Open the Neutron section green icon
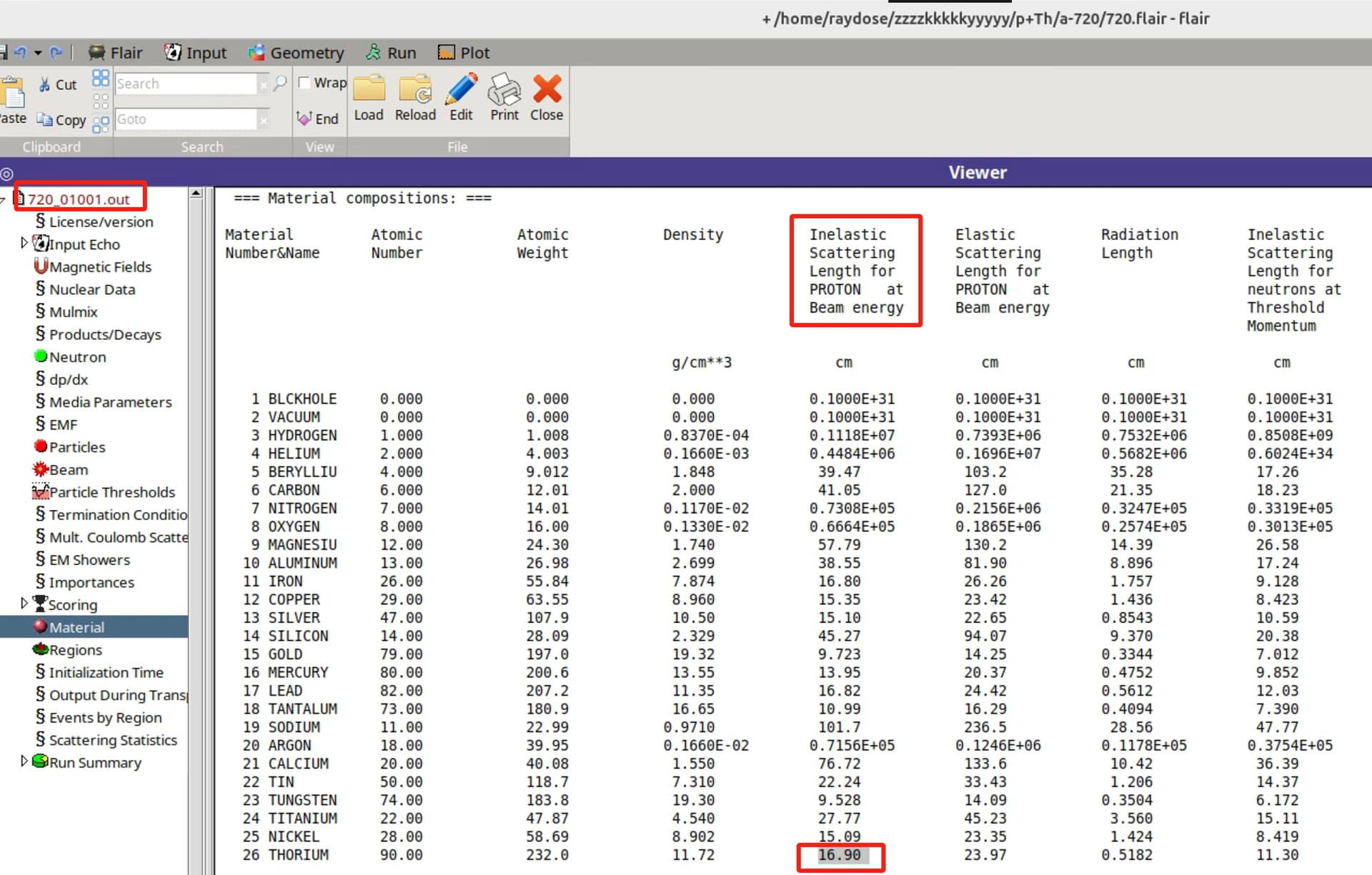 coord(41,356)
